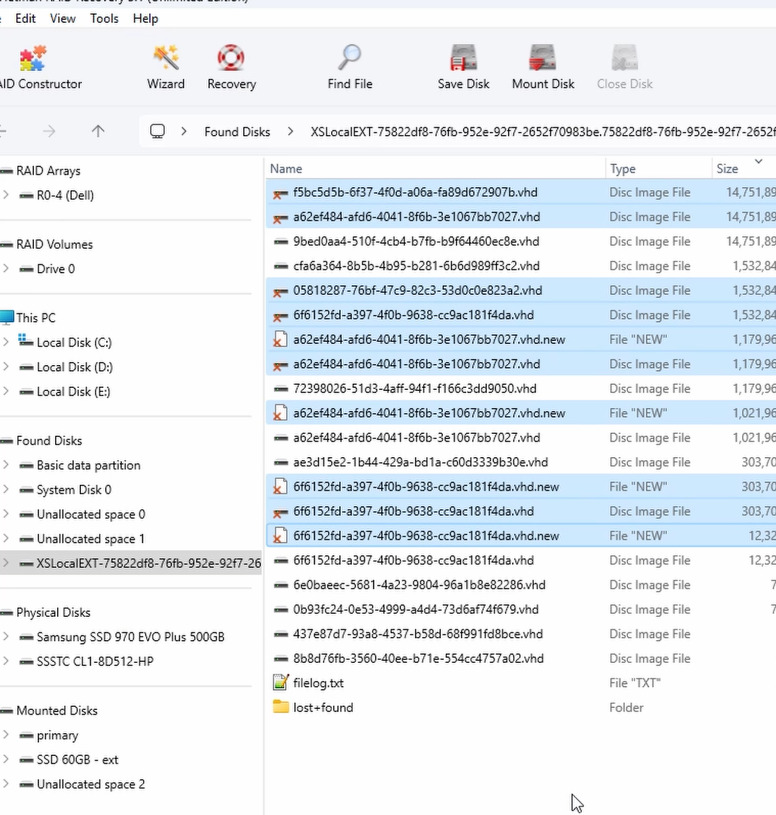Click disk icon of 8b8d76fb-3560 vhd file
The width and height of the screenshot is (776, 815).
pos(281,658)
